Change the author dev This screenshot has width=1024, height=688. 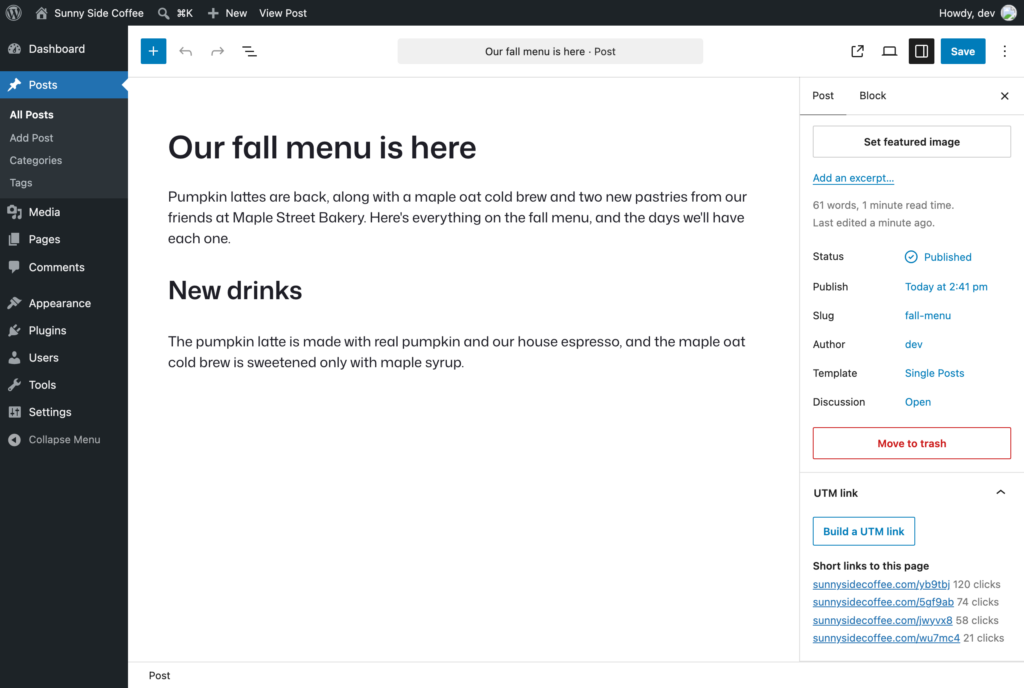(x=914, y=344)
